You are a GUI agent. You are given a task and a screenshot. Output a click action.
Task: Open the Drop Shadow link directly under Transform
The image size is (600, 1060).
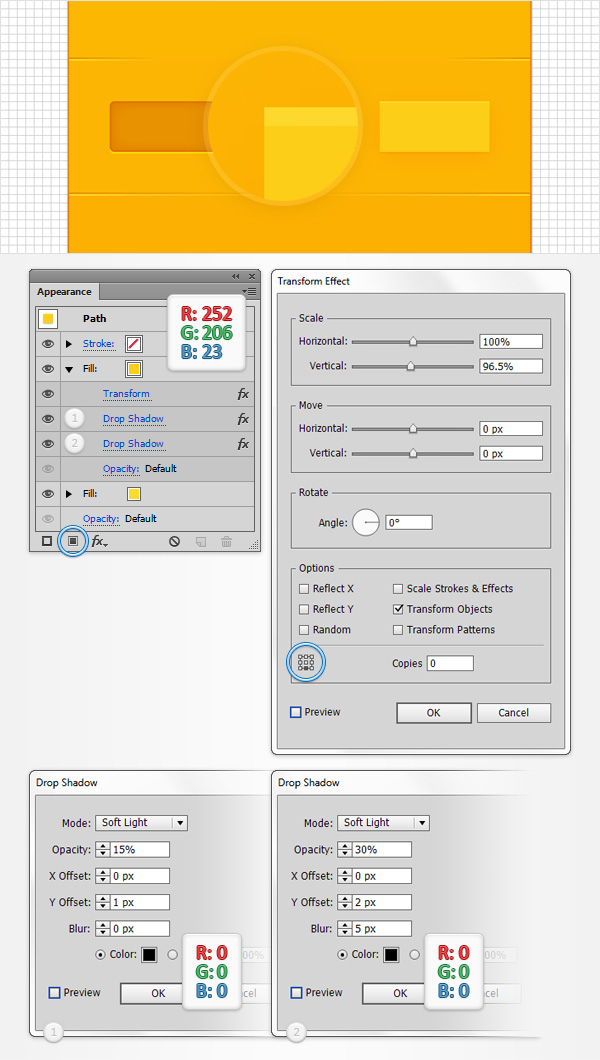coord(133,419)
